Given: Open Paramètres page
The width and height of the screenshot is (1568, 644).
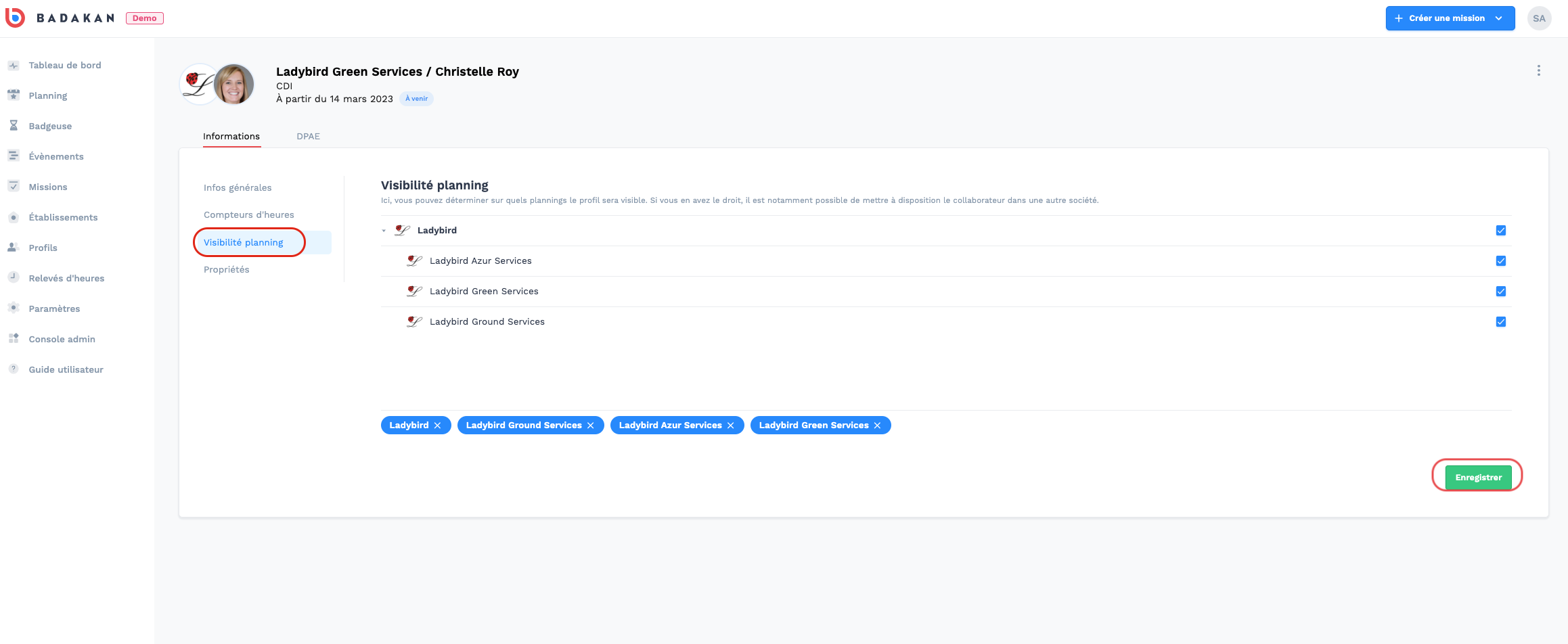Looking at the screenshot, I should (x=54, y=308).
